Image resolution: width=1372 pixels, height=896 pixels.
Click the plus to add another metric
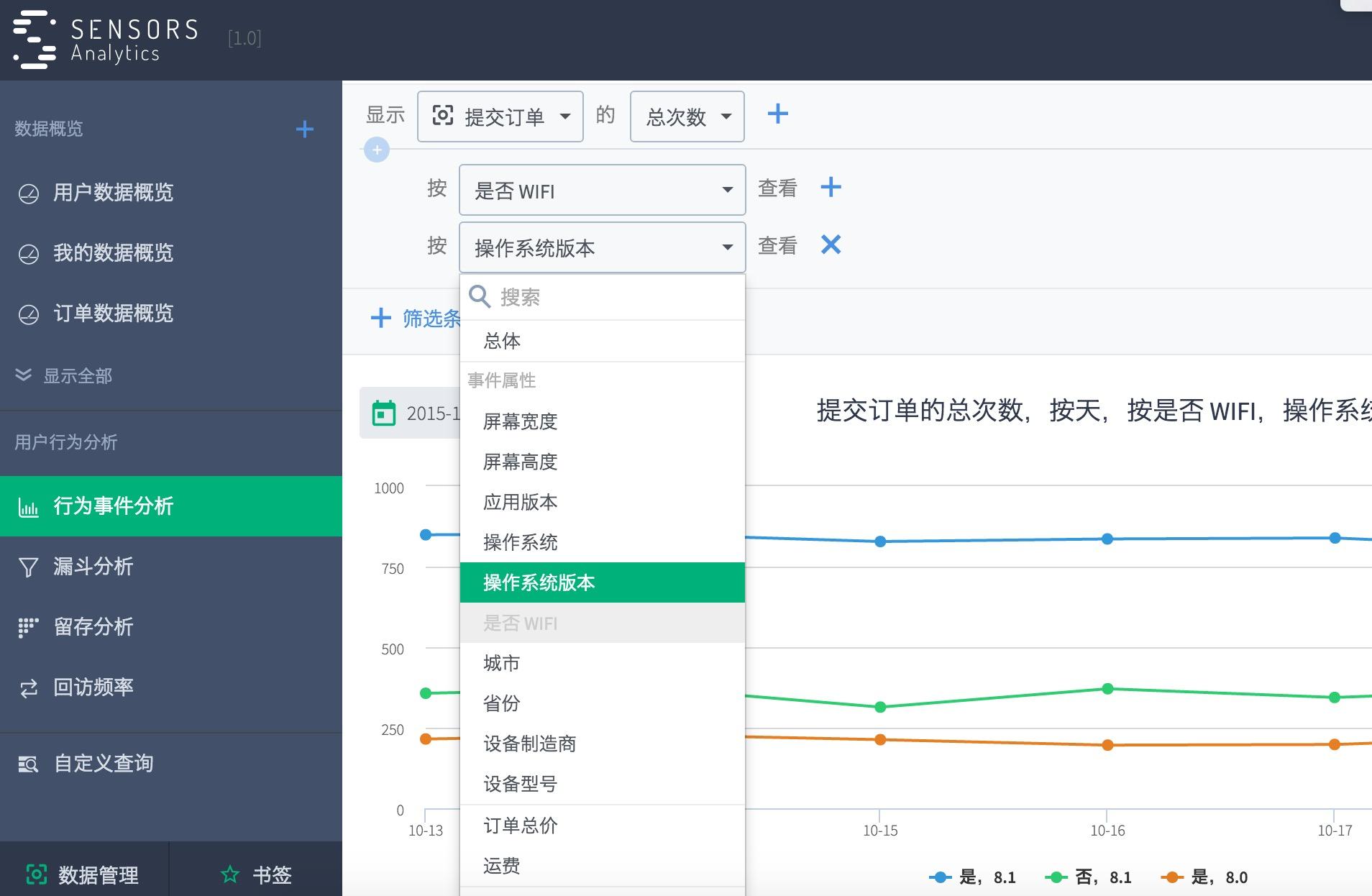tap(778, 114)
